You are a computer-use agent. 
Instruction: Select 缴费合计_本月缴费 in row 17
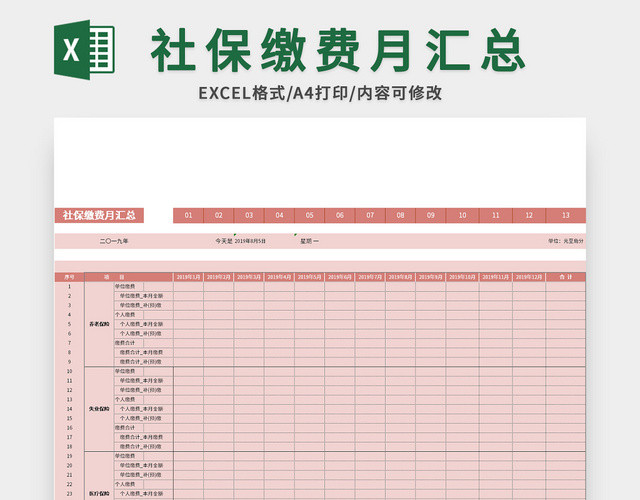coord(141,437)
